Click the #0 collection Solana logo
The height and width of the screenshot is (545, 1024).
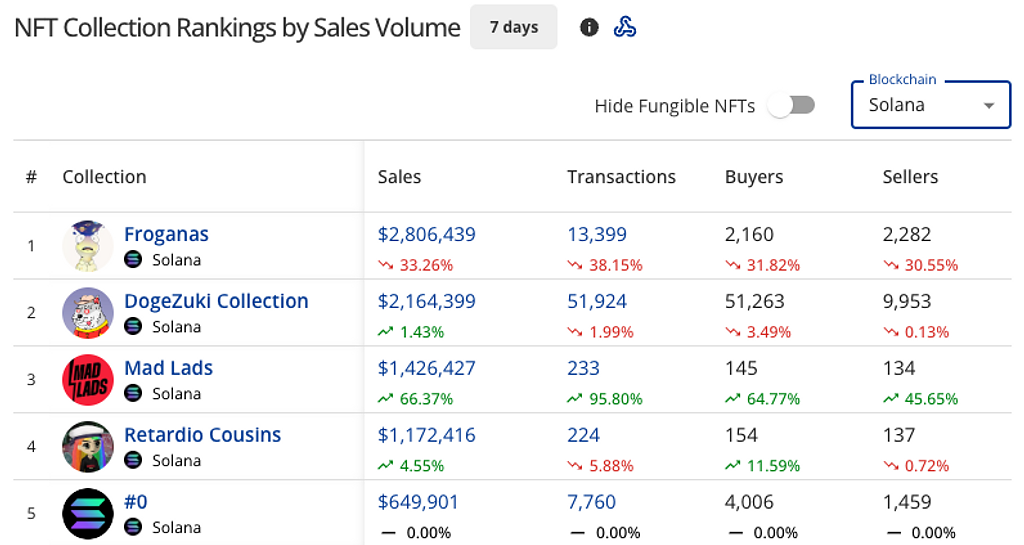pos(88,513)
